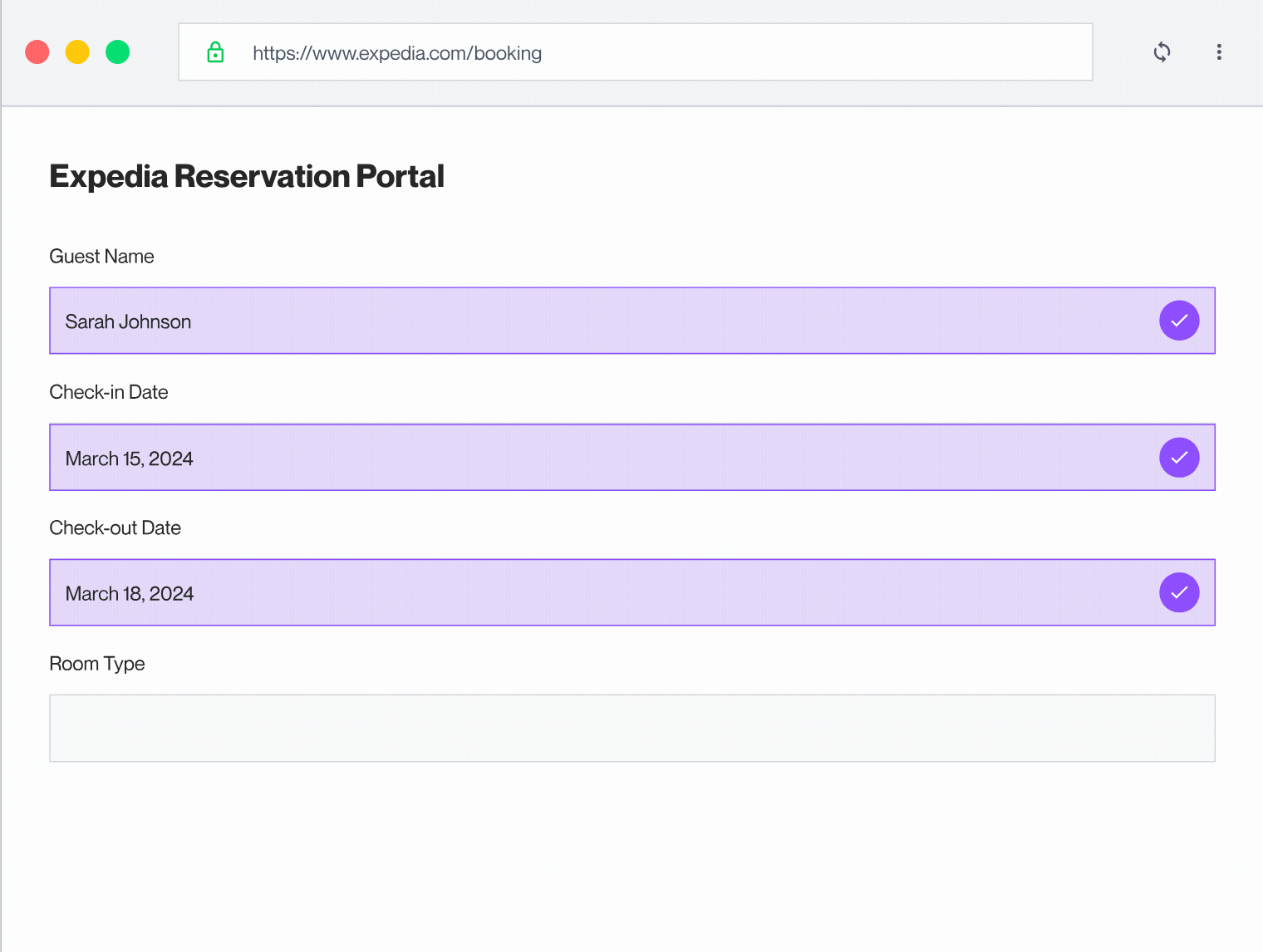The height and width of the screenshot is (952, 1263).
Task: Focus the empty Room Type field
Action: 631,728
